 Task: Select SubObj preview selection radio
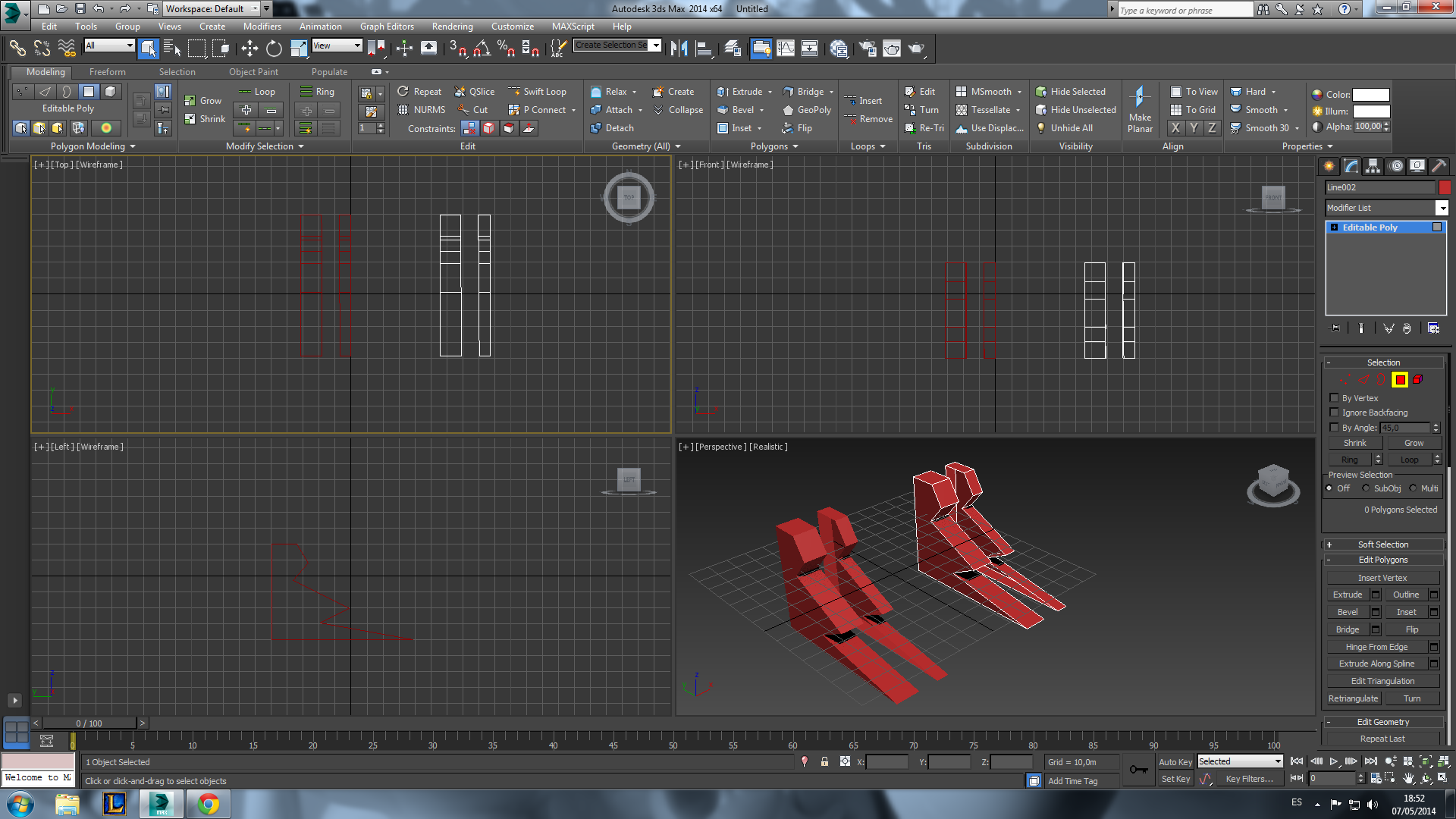pos(1367,488)
